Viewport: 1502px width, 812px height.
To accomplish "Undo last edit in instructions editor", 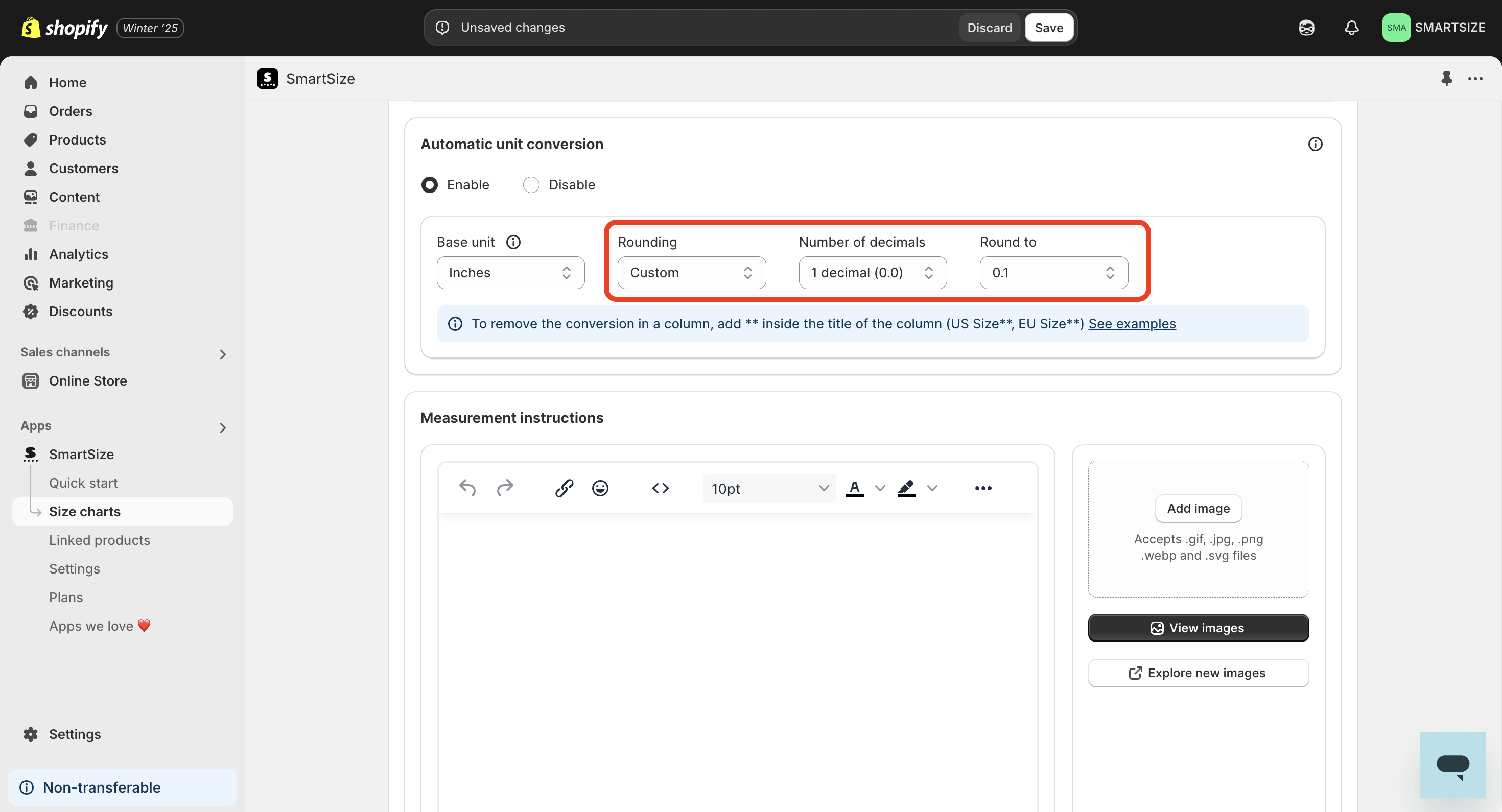I will (467, 488).
